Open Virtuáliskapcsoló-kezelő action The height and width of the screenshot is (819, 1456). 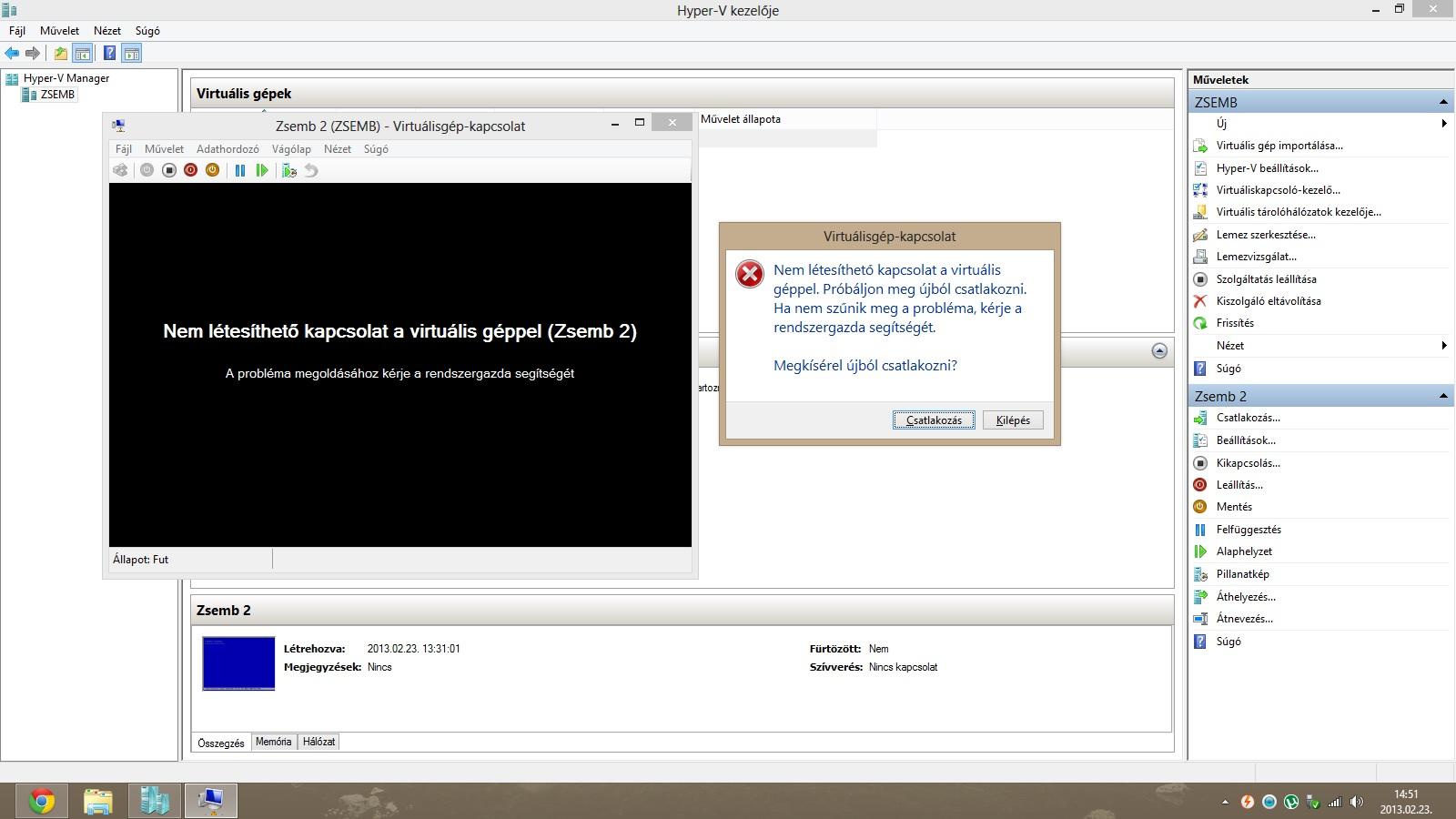(x=1278, y=190)
